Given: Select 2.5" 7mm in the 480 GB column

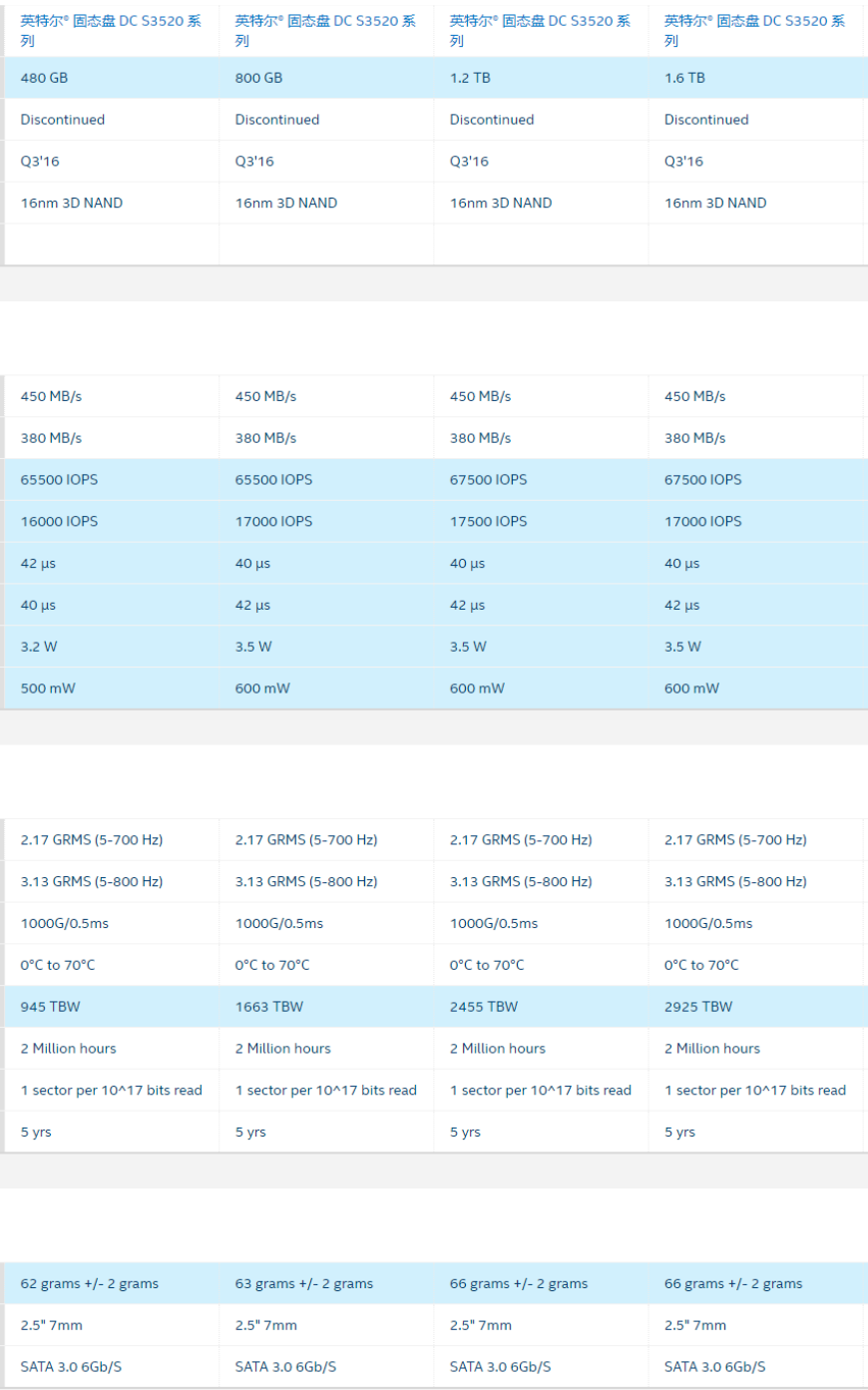Looking at the screenshot, I should (x=52, y=1326).
